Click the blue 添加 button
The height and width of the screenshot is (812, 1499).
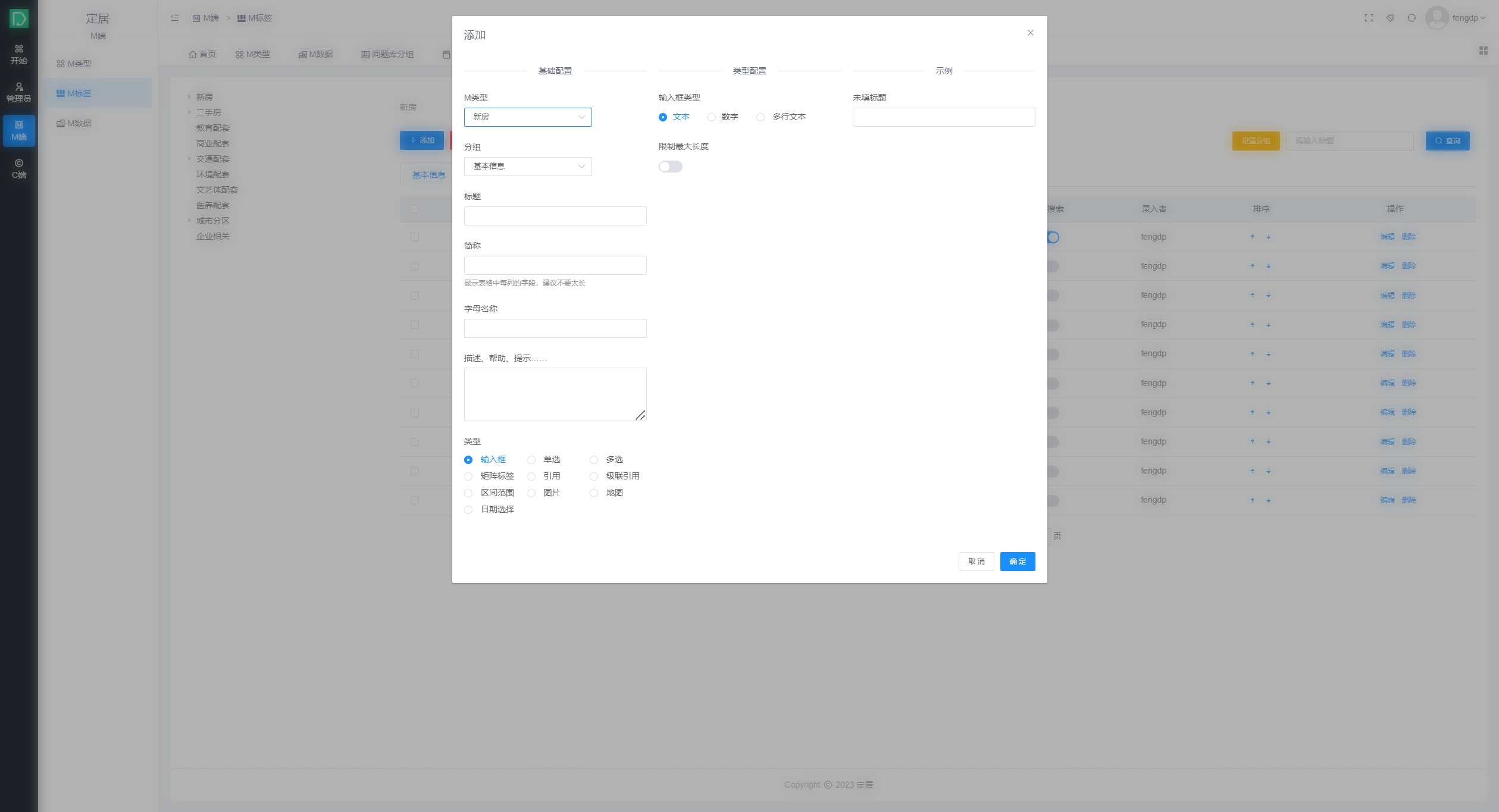(x=422, y=140)
